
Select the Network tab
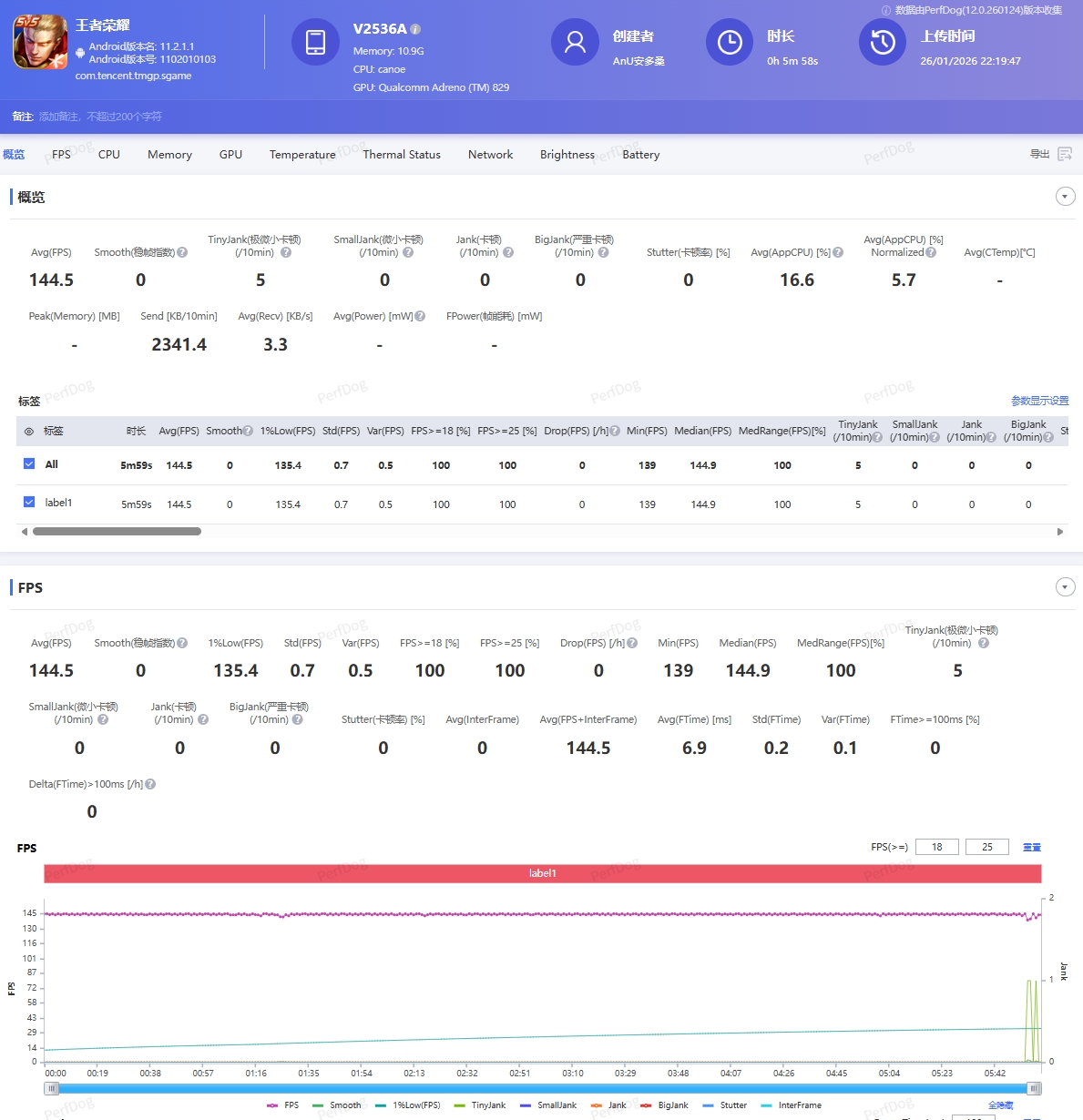point(490,155)
